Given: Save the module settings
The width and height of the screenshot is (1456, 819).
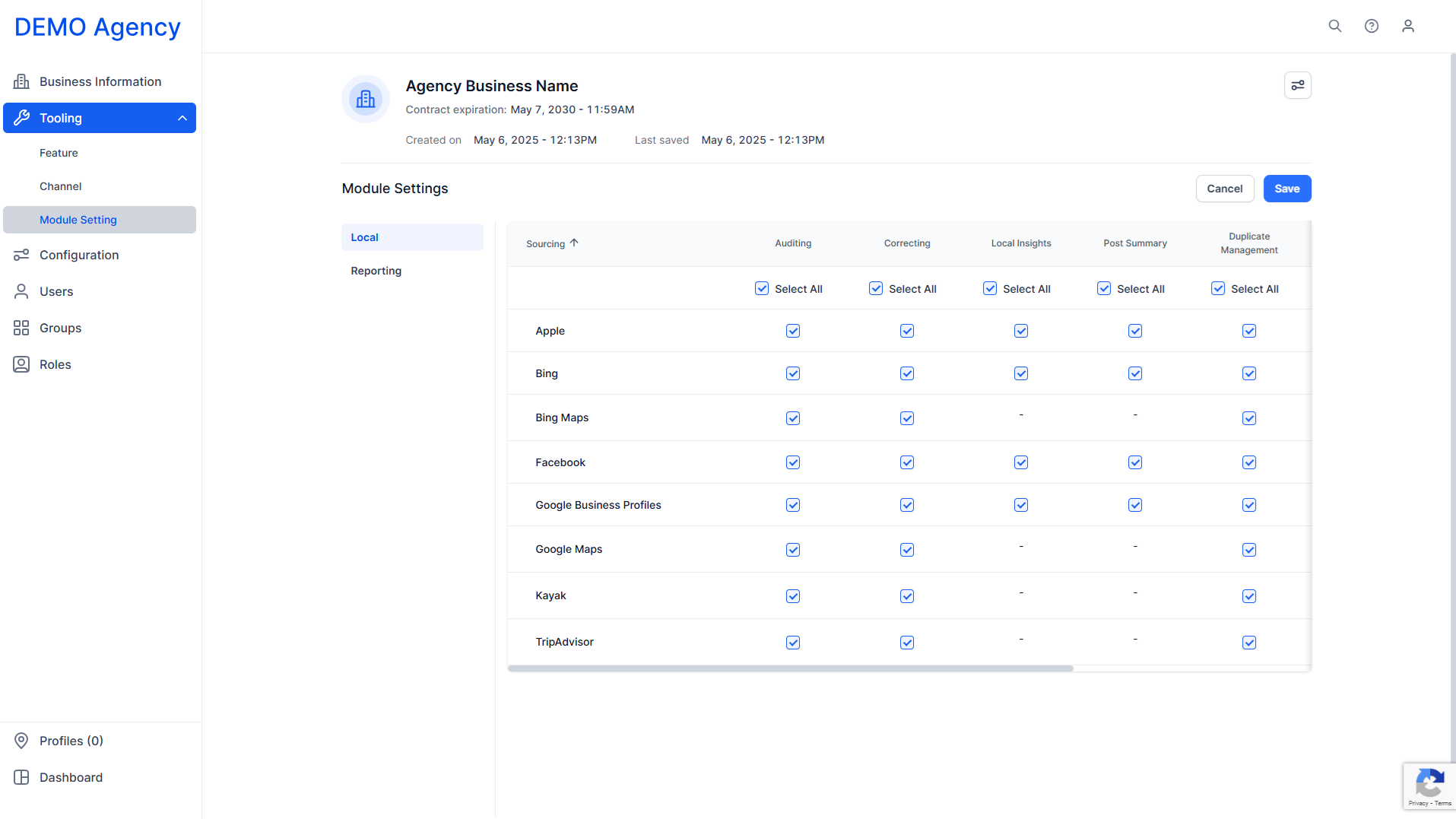Looking at the screenshot, I should [x=1287, y=189].
